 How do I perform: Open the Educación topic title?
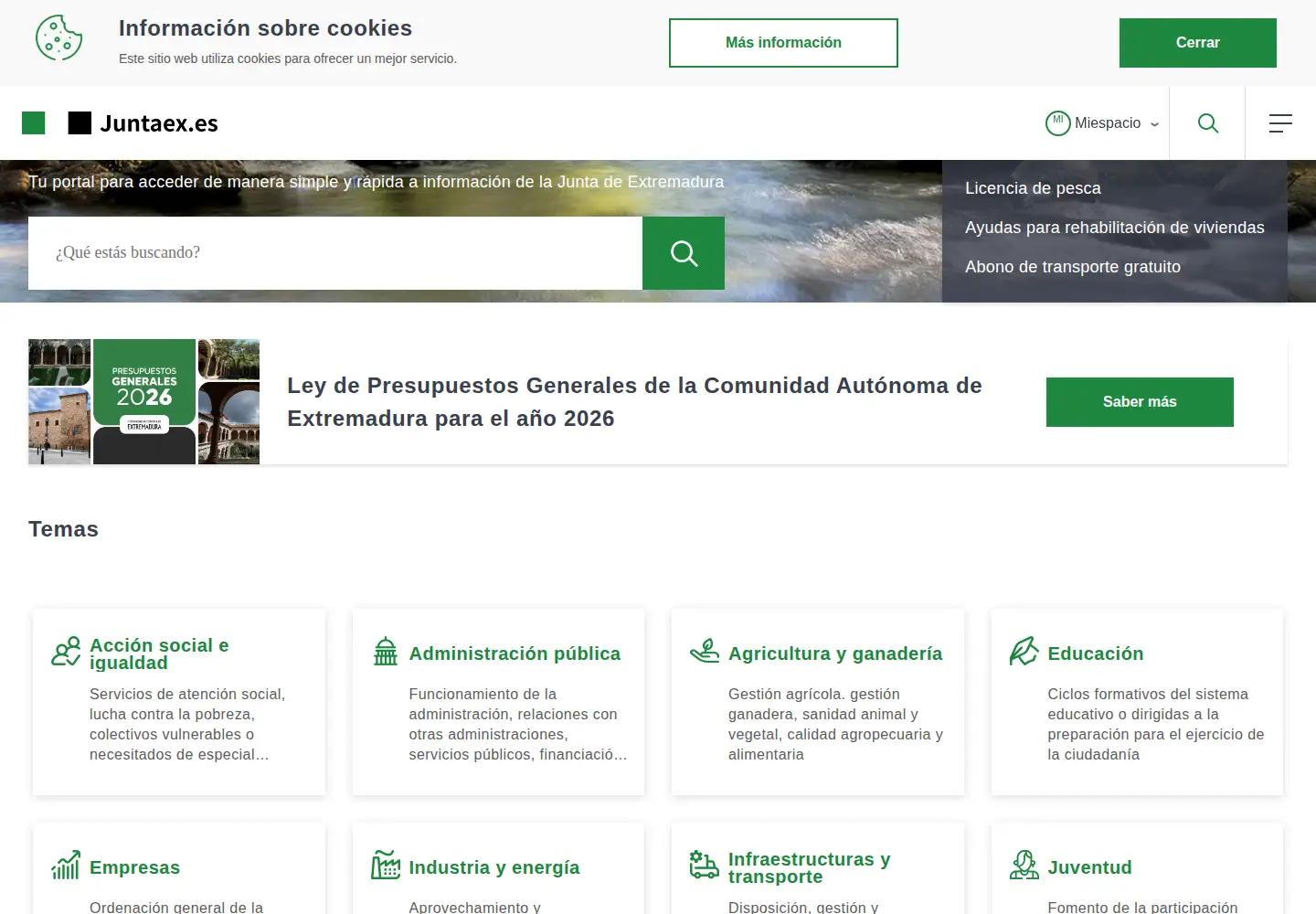pos(1096,654)
